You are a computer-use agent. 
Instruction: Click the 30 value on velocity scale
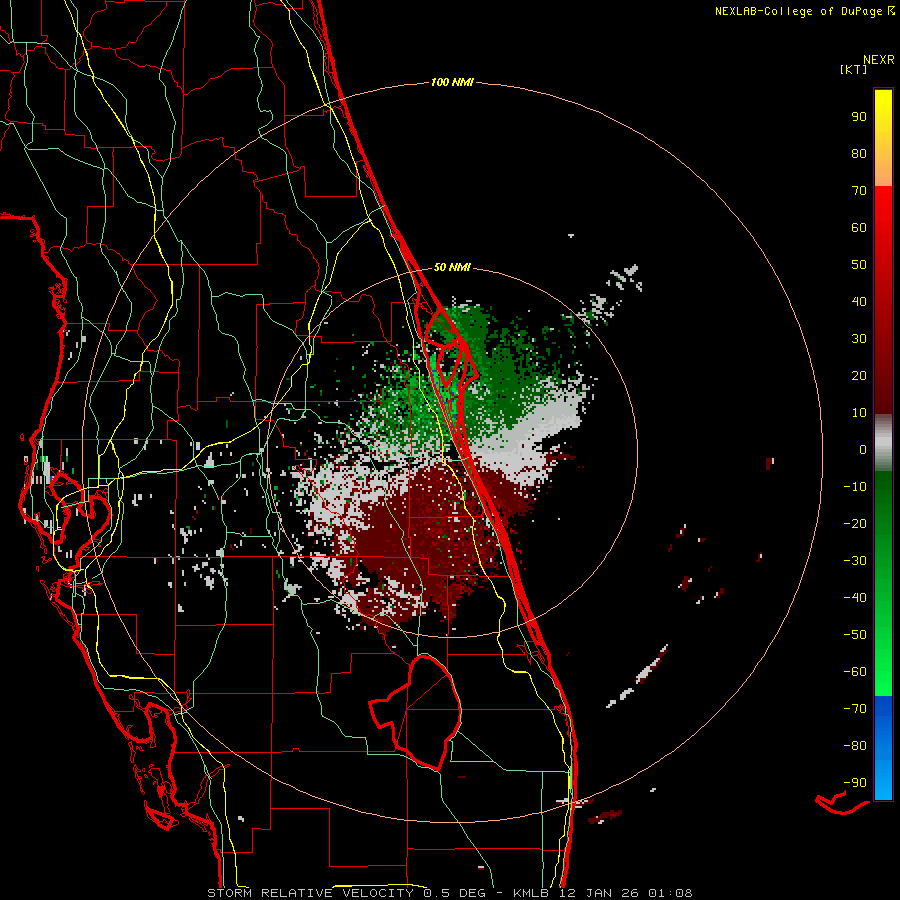(x=859, y=339)
